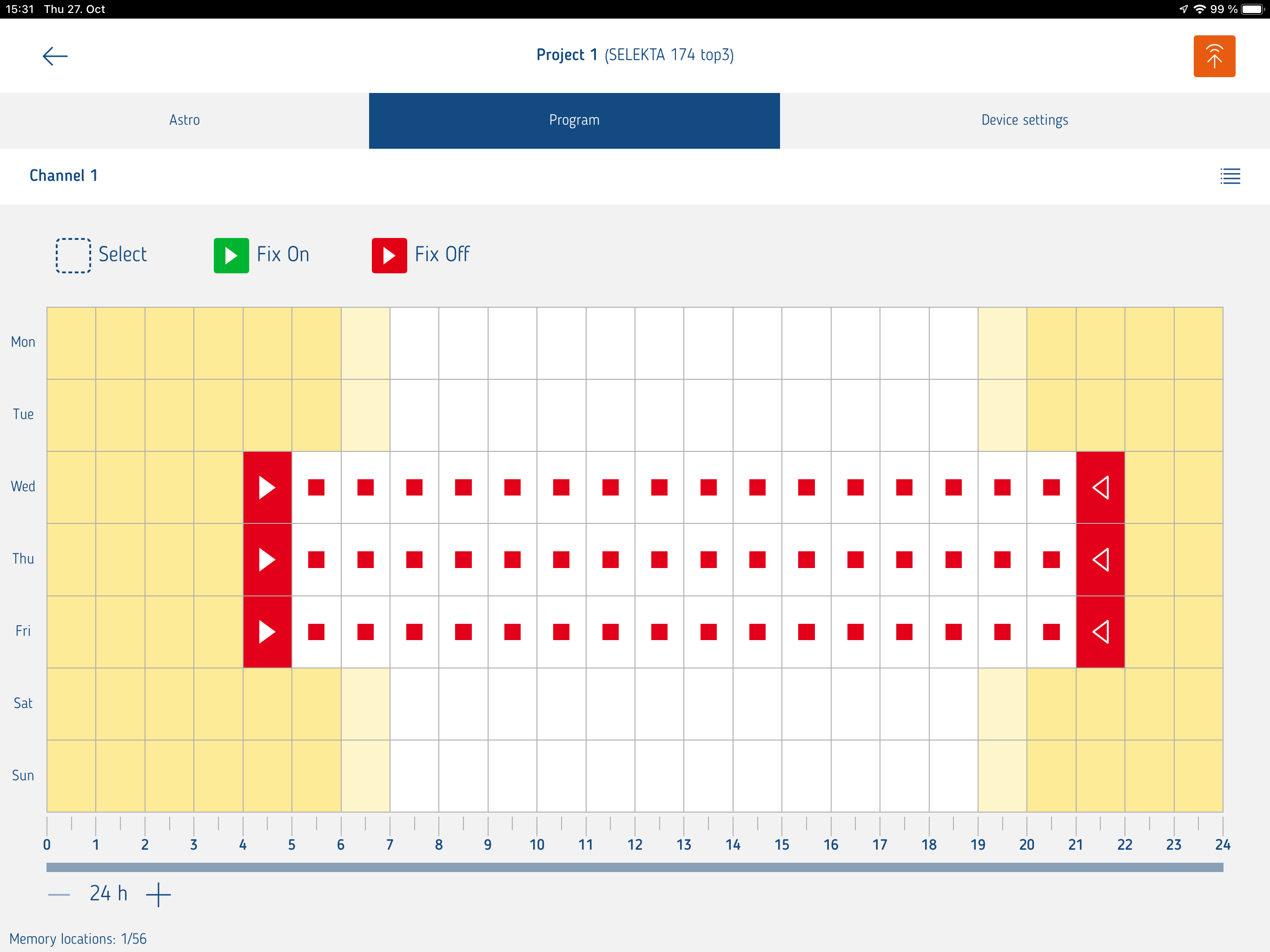1270x952 pixels.
Task: Zoom in timeline with plus button
Action: 159,894
